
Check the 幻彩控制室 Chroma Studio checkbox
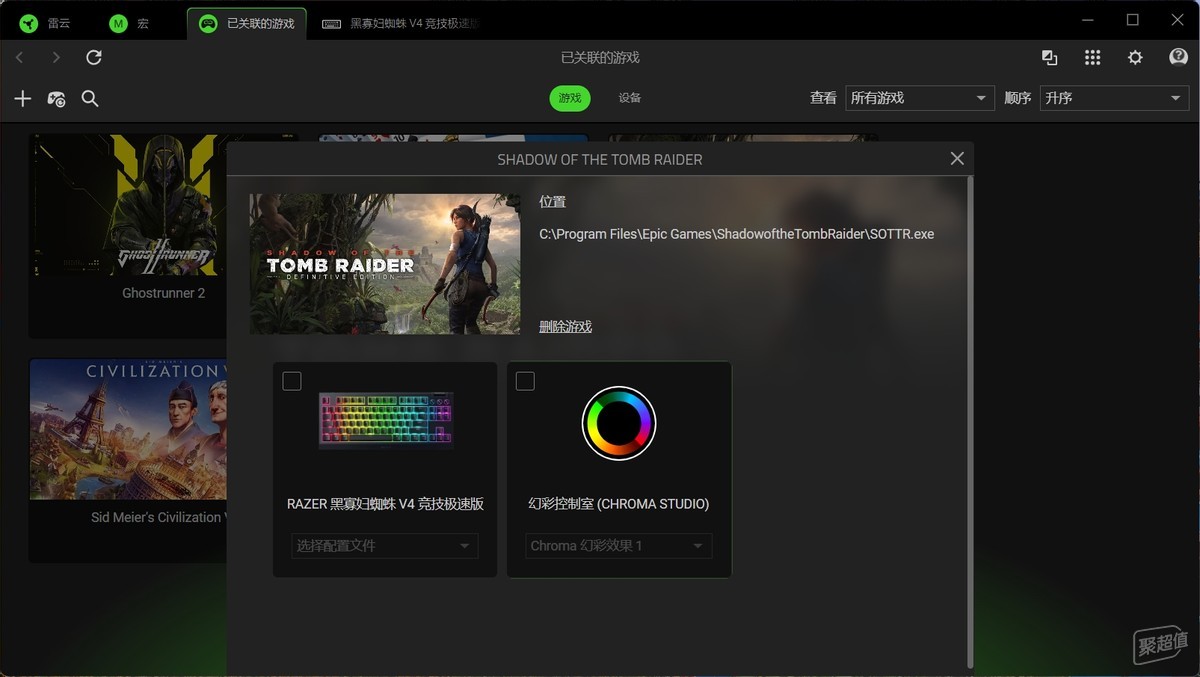coord(525,381)
